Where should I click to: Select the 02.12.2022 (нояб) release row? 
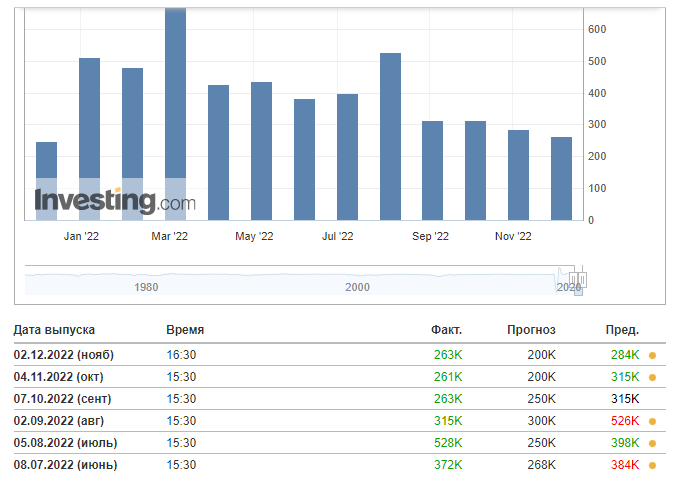click(x=340, y=355)
